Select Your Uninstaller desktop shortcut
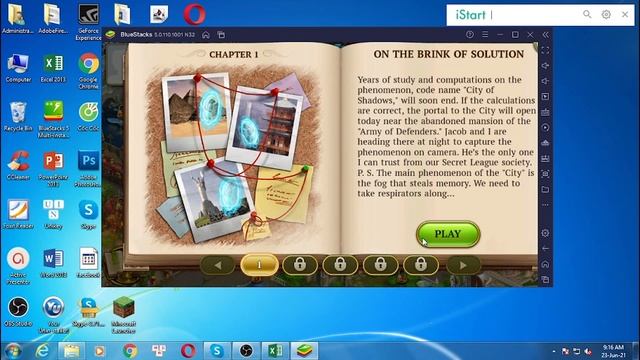The width and height of the screenshot is (640, 360). point(53,315)
